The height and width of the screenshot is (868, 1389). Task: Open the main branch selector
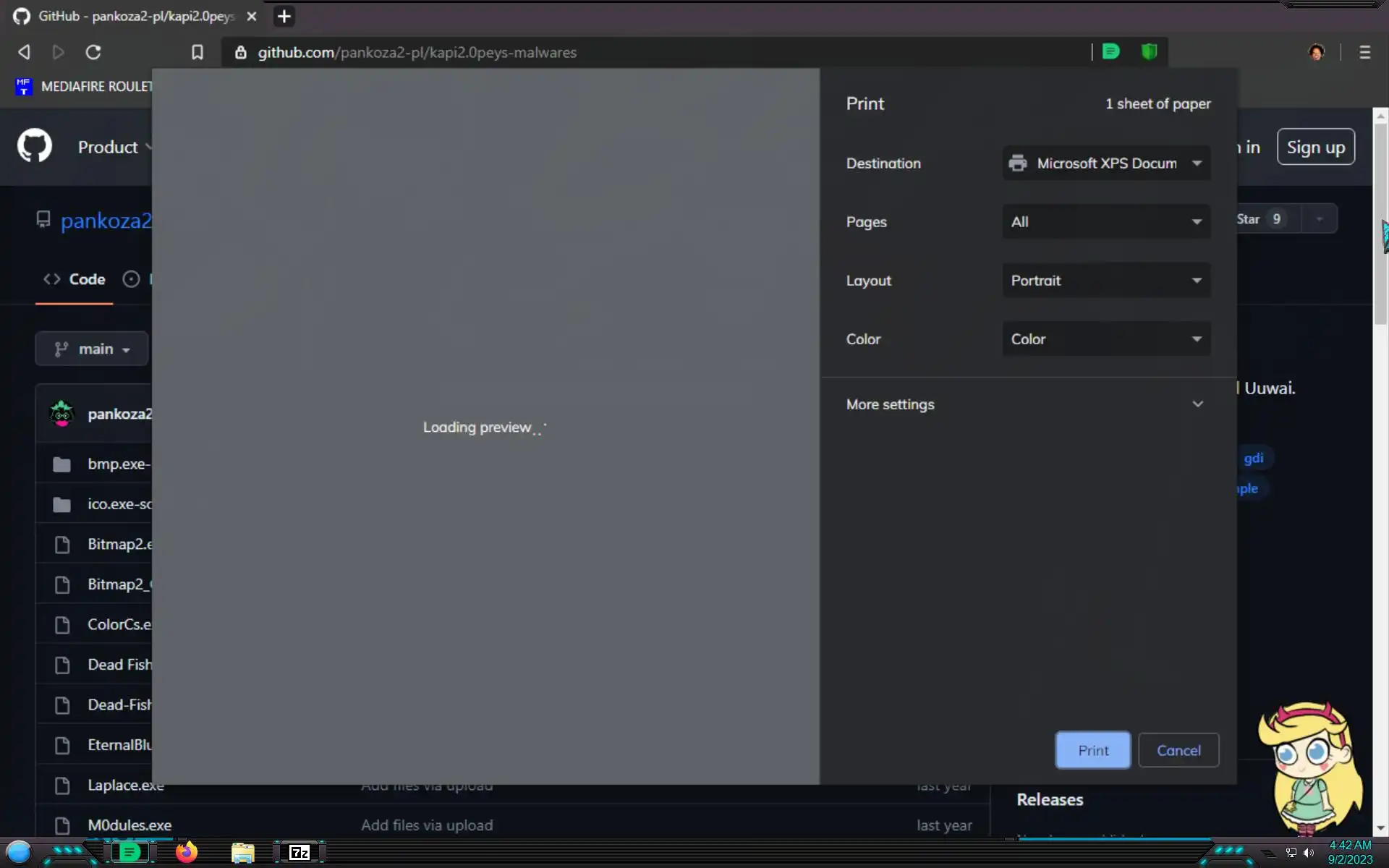point(92,349)
